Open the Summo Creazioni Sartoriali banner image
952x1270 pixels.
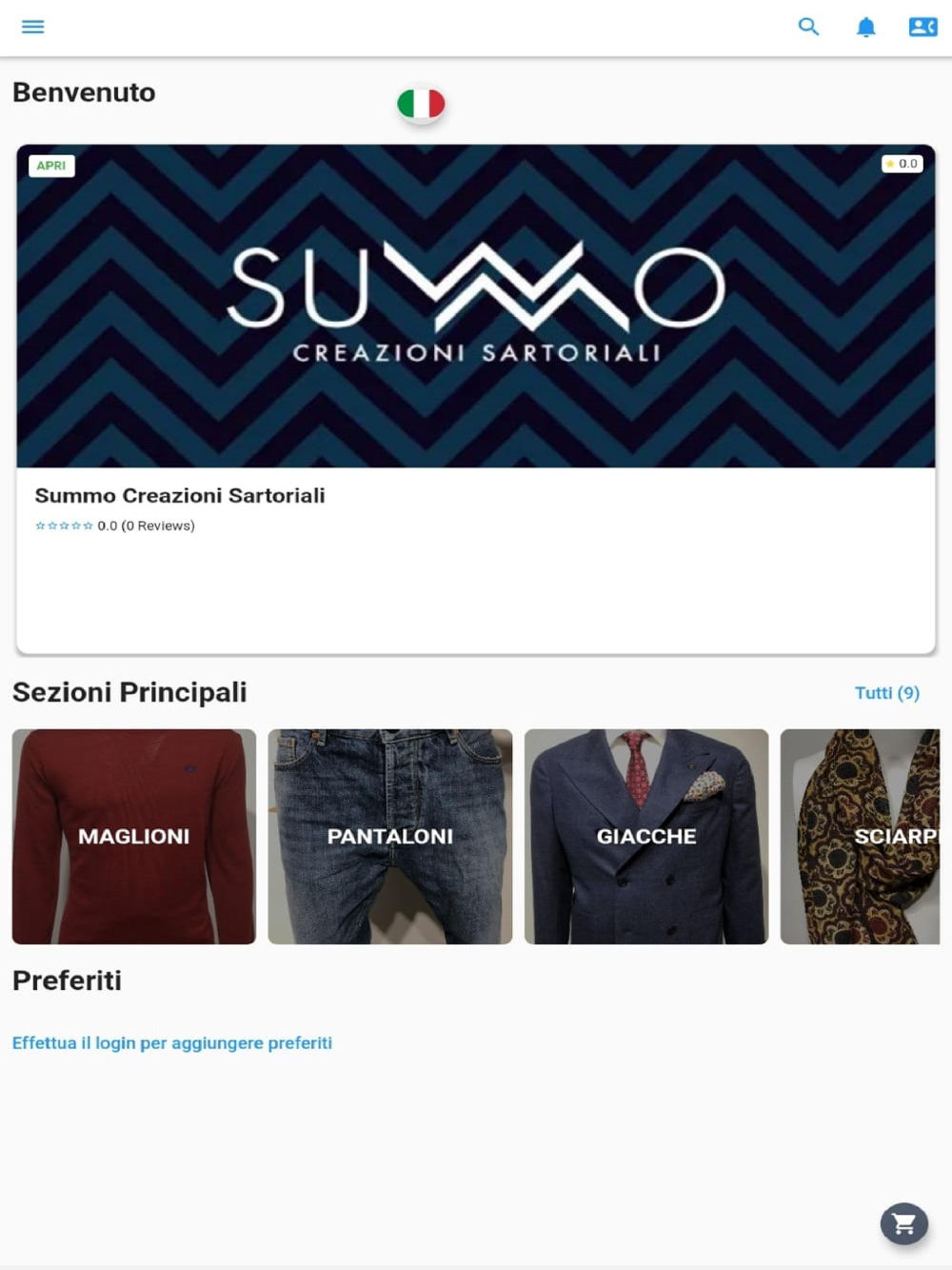(x=476, y=306)
